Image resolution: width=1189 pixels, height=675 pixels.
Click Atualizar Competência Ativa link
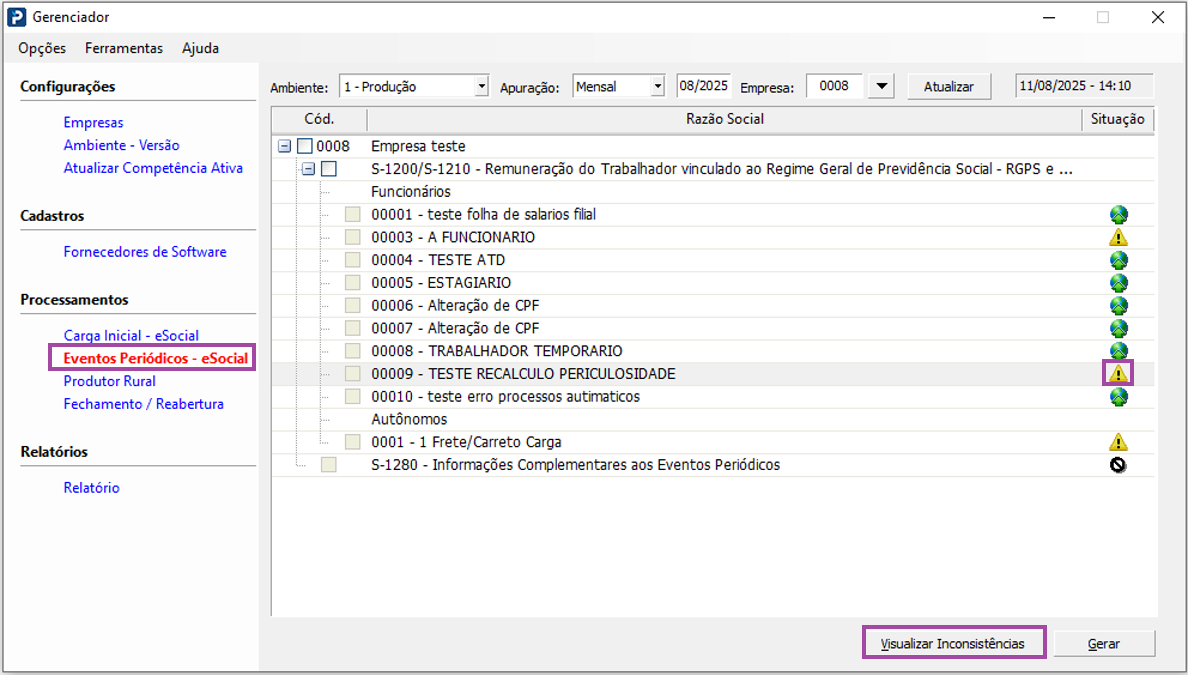tap(153, 168)
